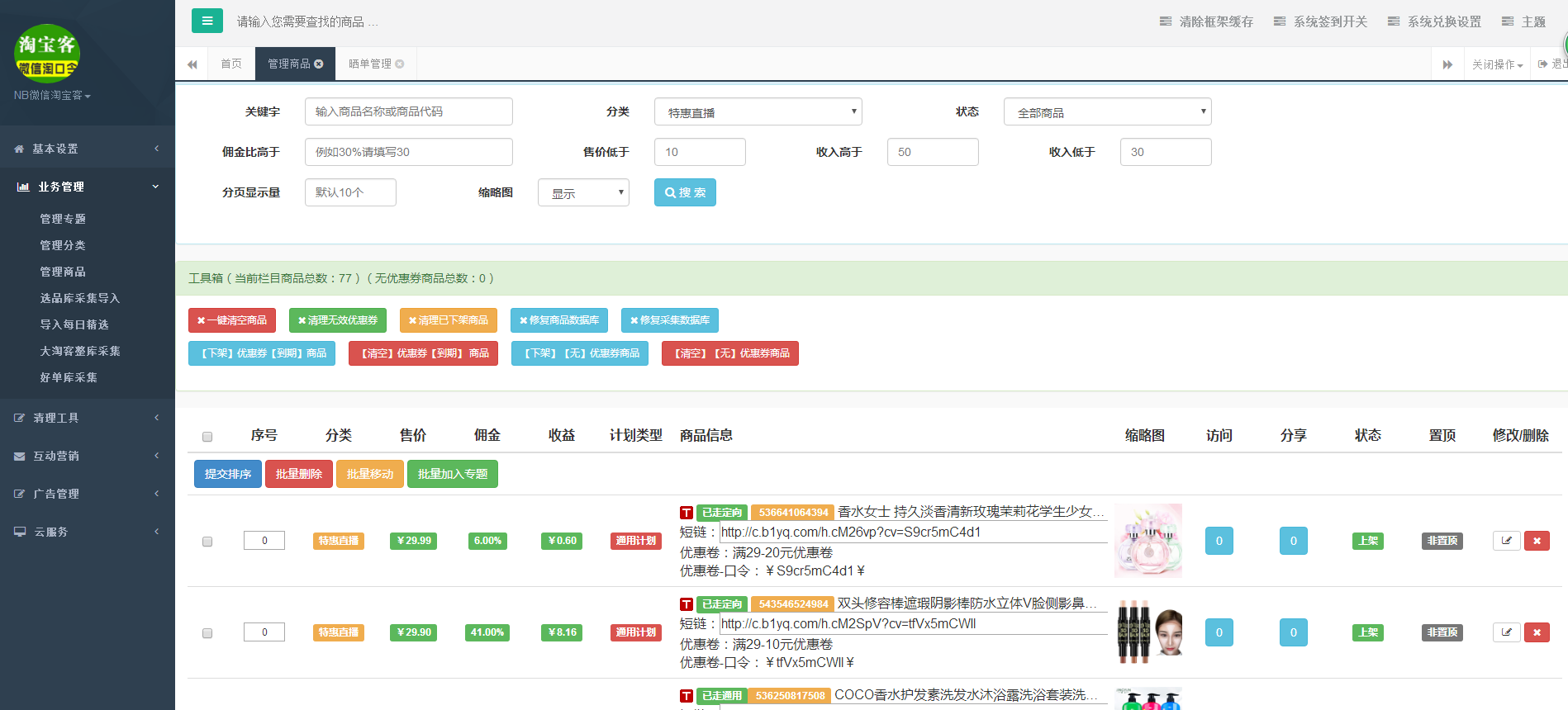Click visit count badge for perfume product
The height and width of the screenshot is (710, 1568).
click(1219, 541)
